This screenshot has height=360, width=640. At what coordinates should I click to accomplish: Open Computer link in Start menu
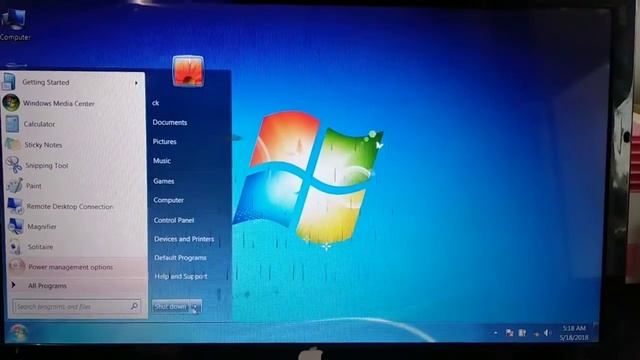pyautogui.click(x=169, y=200)
